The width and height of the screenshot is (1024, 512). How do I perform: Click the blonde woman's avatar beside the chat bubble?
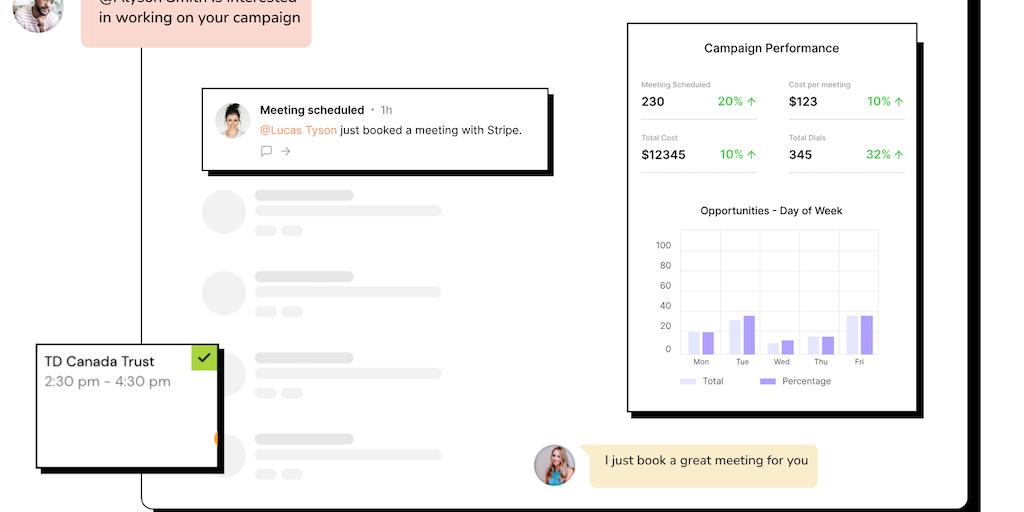554,465
